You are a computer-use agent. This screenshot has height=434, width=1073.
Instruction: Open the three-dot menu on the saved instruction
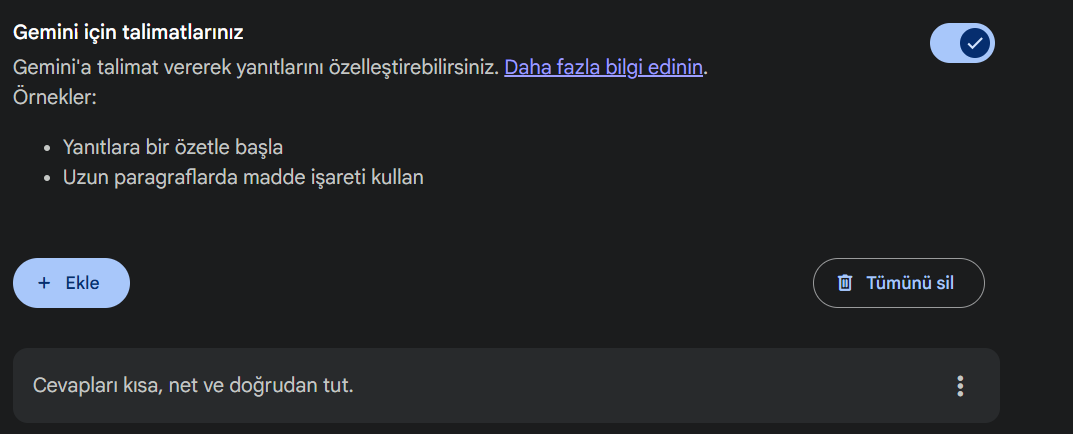coord(960,386)
